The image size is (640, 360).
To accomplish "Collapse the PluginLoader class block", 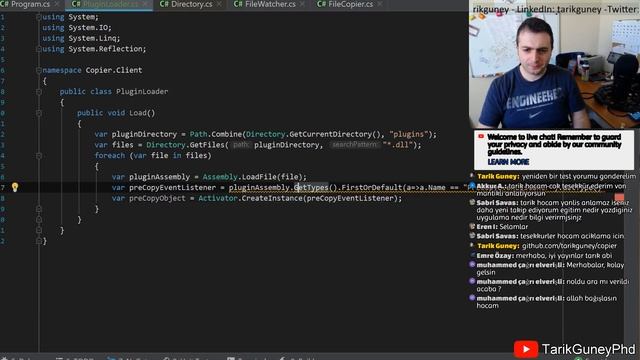I will point(39,91).
